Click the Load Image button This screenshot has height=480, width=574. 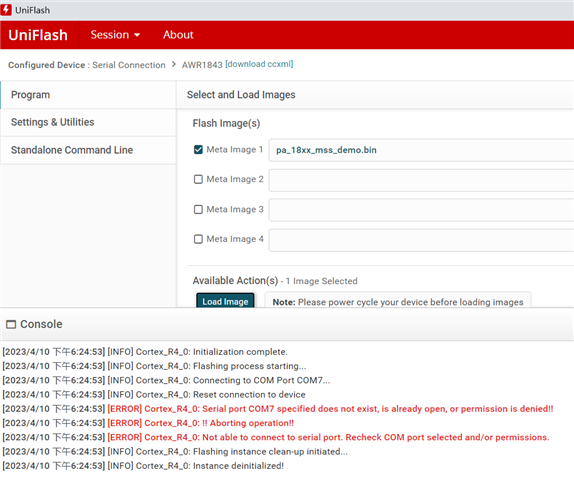pyautogui.click(x=225, y=301)
